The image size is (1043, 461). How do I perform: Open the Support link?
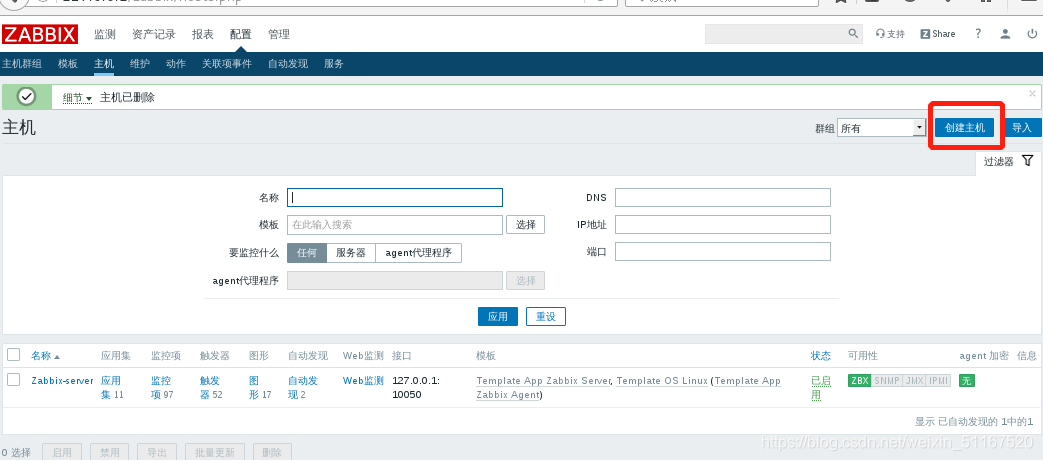pyautogui.click(x=890, y=34)
